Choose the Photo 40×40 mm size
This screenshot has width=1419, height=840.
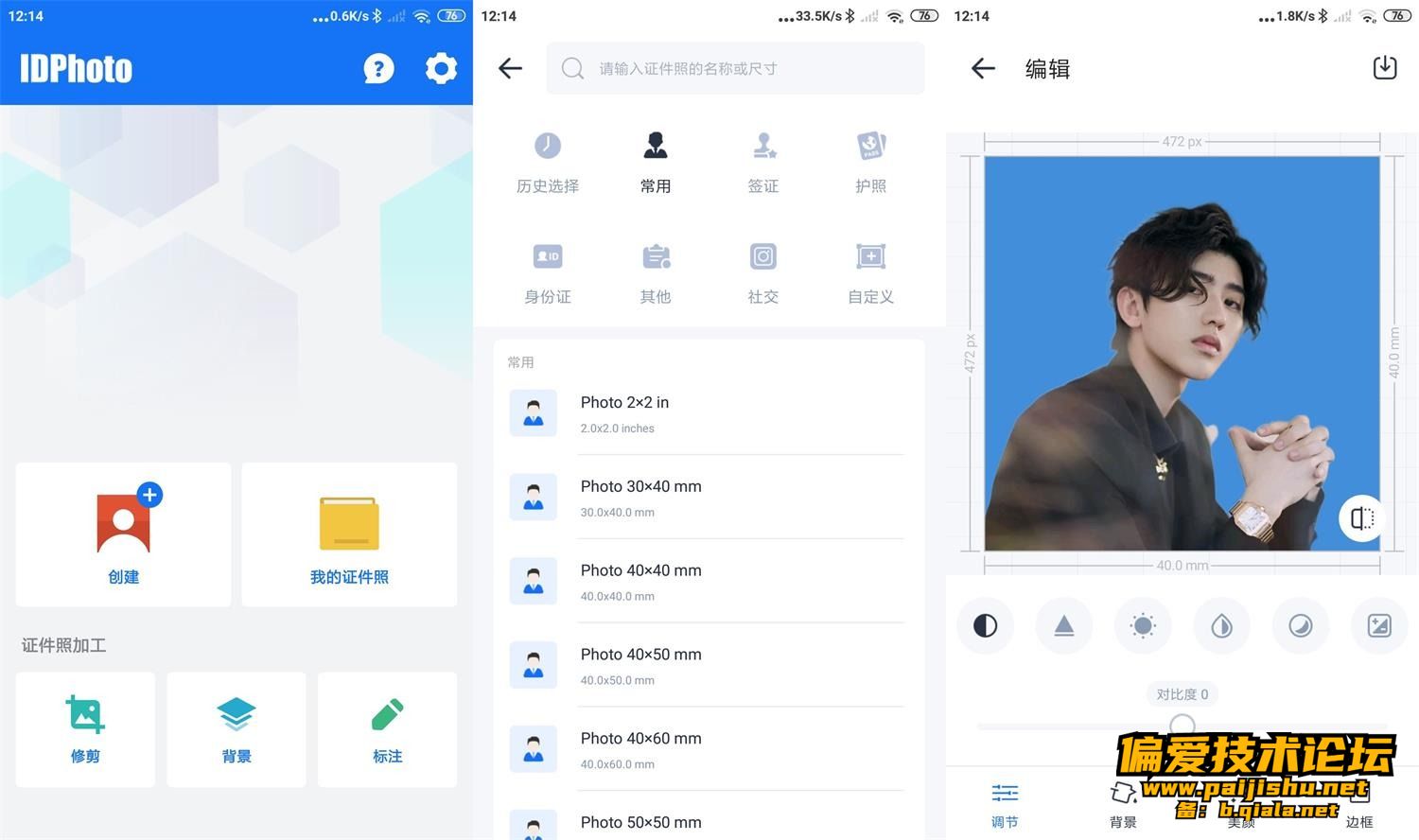(x=709, y=582)
